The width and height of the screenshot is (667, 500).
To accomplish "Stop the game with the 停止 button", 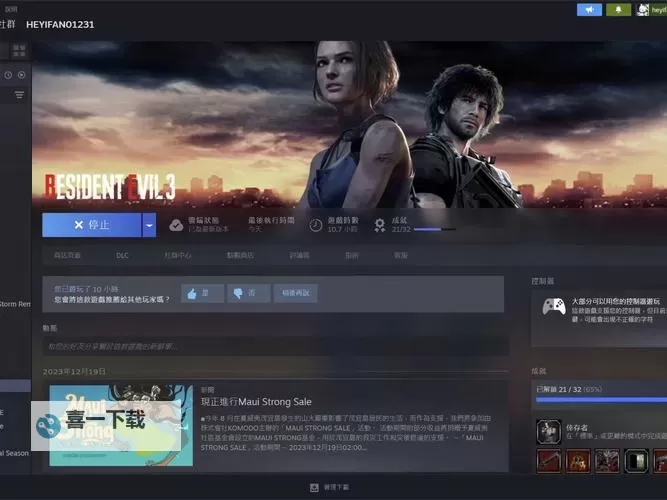I will pos(91,225).
